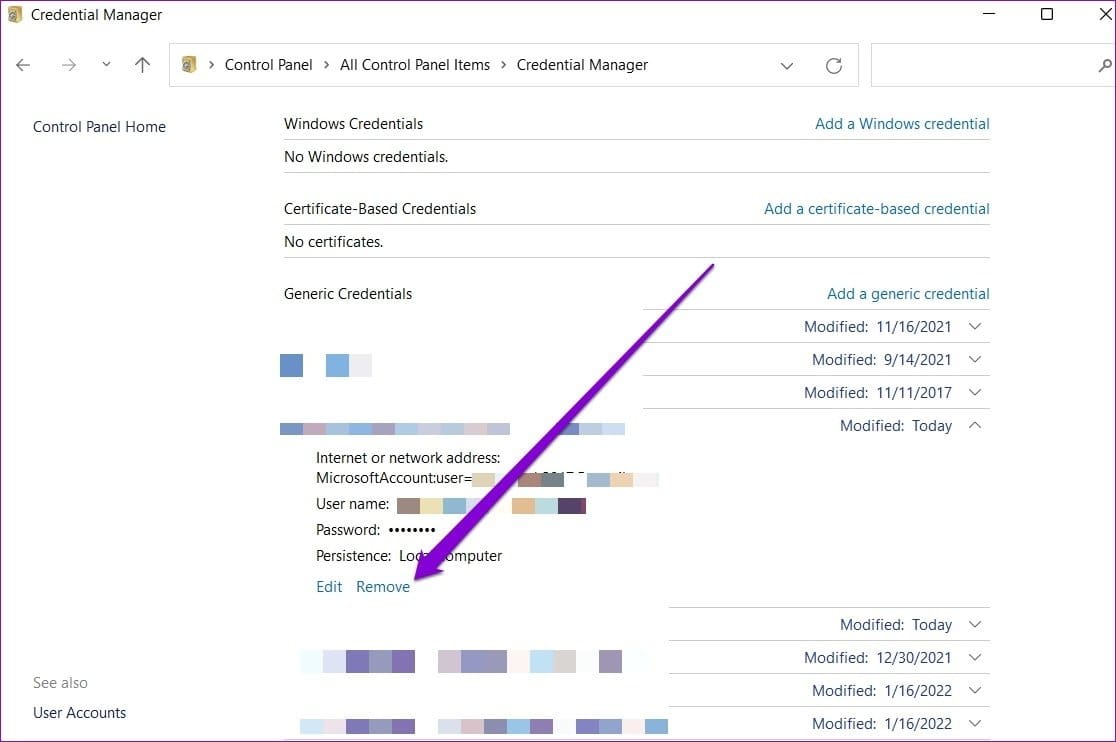Select All Control Panel Items breadcrumb
Screen dimensions: 1116x742
click(x=415, y=65)
